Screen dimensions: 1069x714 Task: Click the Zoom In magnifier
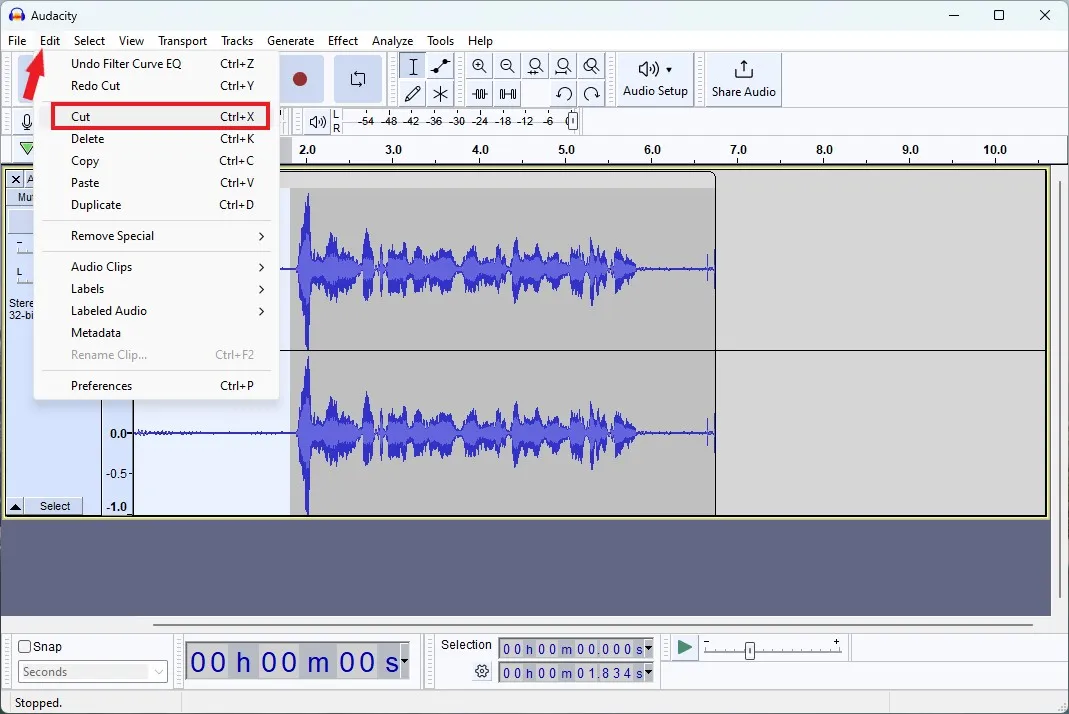coord(480,67)
